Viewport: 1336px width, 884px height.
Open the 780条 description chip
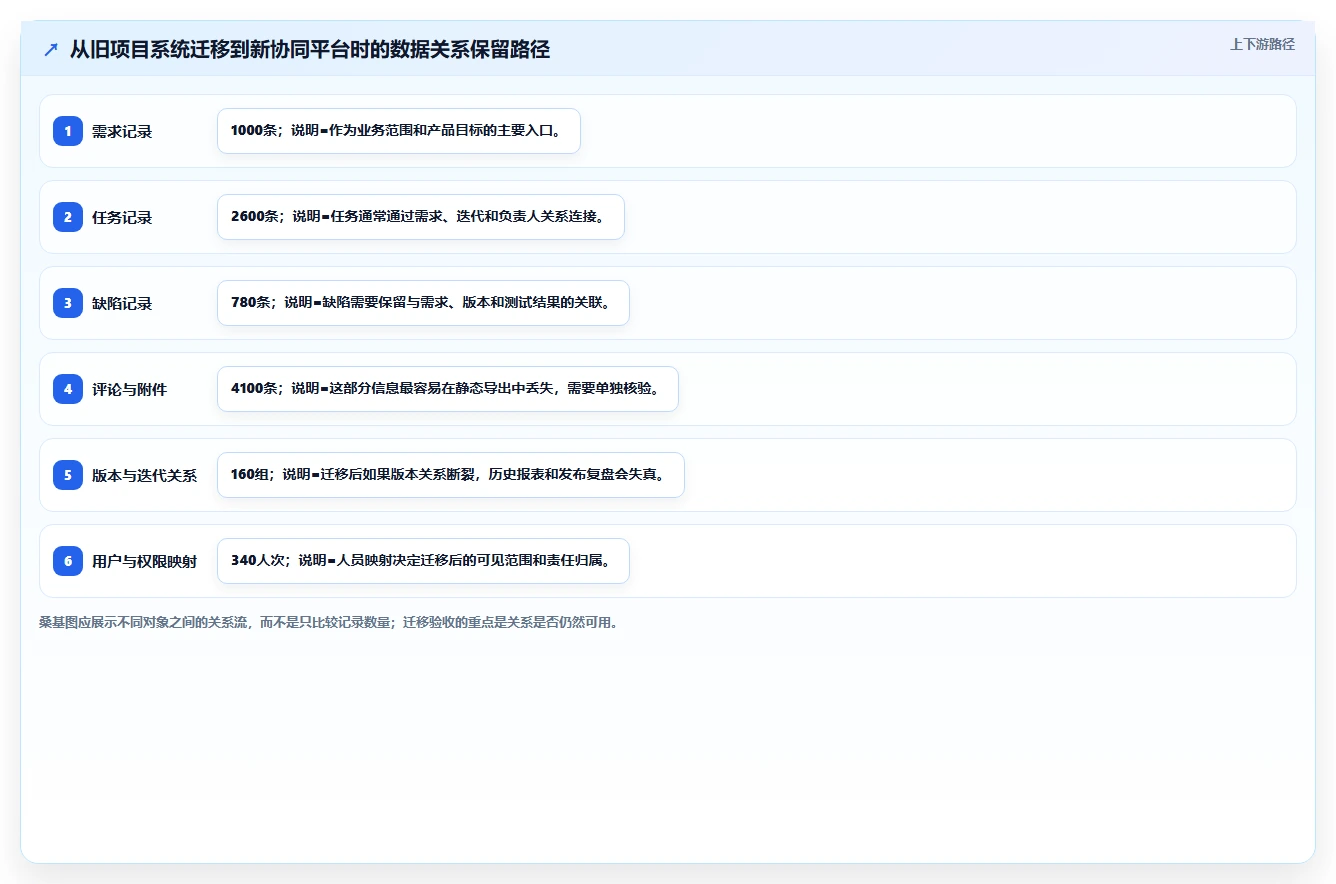(x=423, y=303)
